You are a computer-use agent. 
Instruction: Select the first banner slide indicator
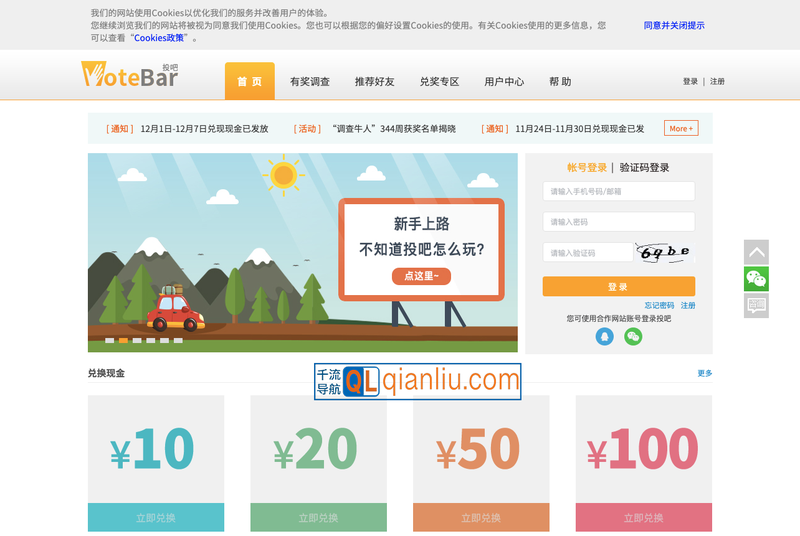point(110,340)
